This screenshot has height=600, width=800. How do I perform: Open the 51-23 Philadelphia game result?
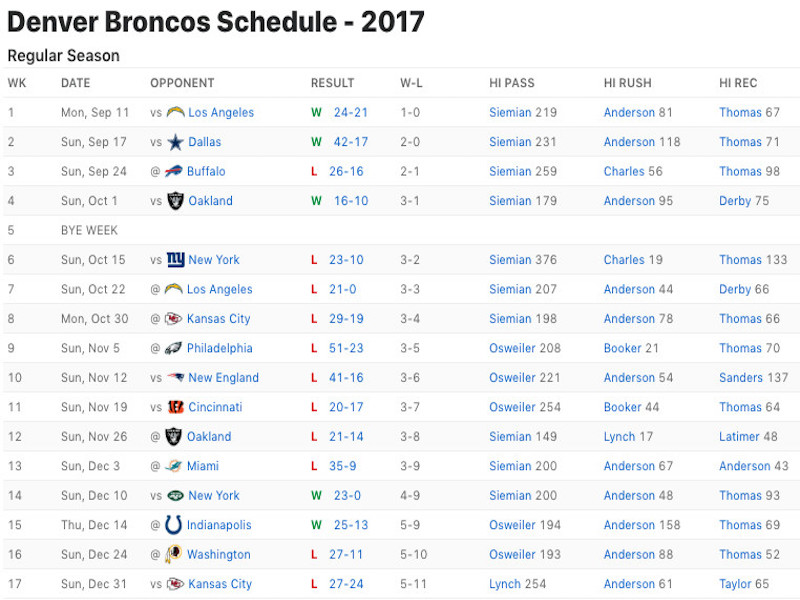[x=346, y=348]
